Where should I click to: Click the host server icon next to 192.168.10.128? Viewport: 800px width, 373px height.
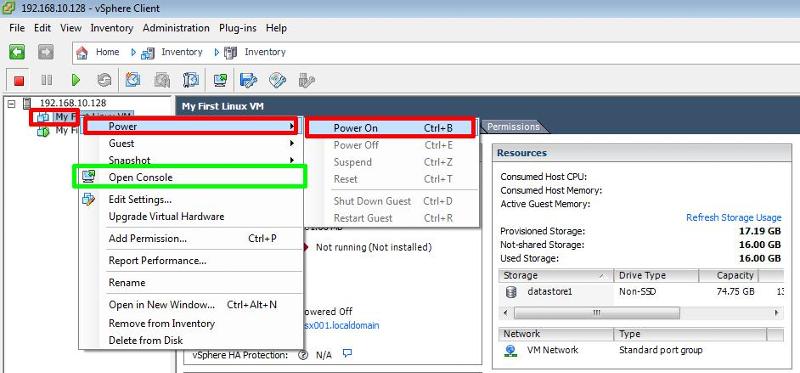coord(27,104)
